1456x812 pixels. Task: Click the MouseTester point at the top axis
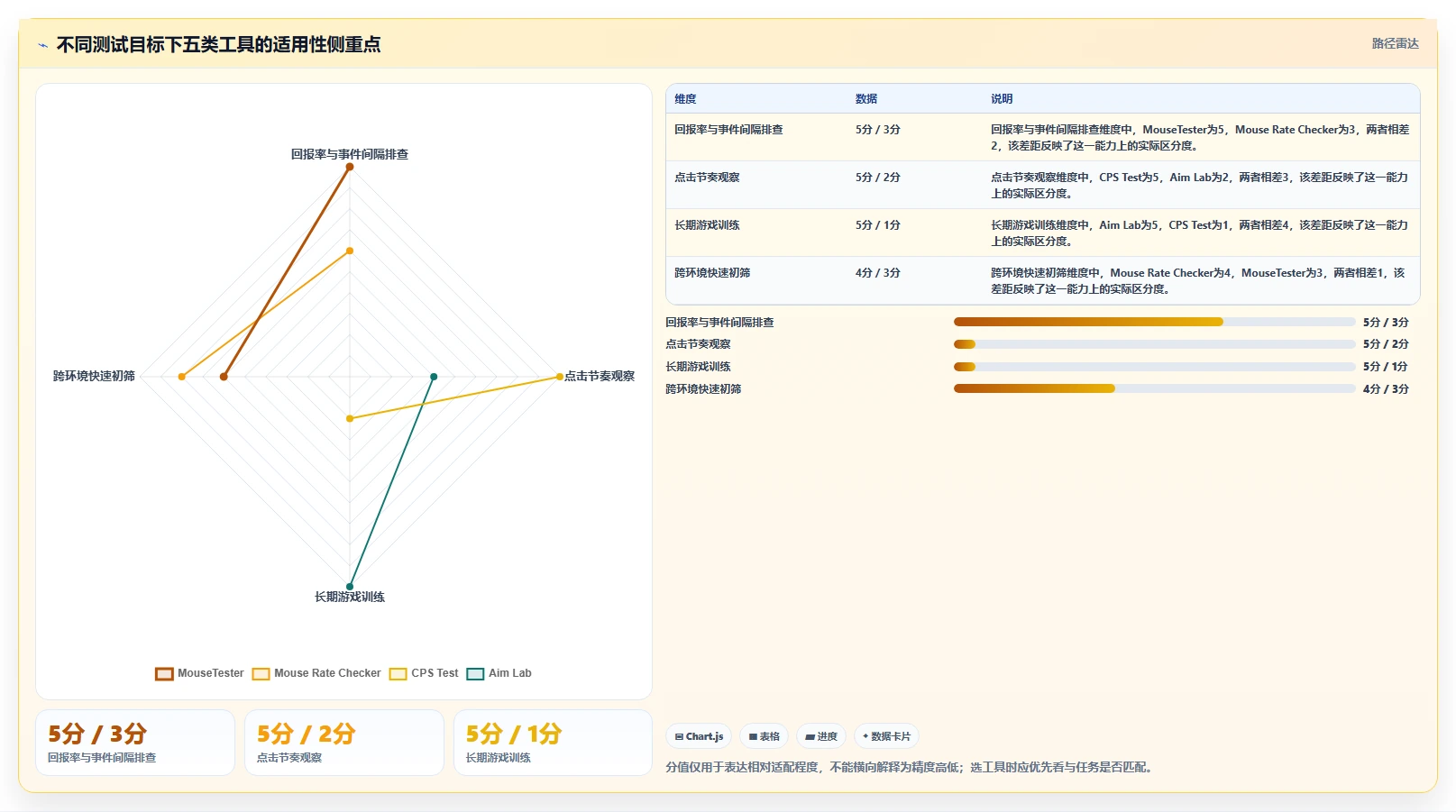(x=350, y=167)
